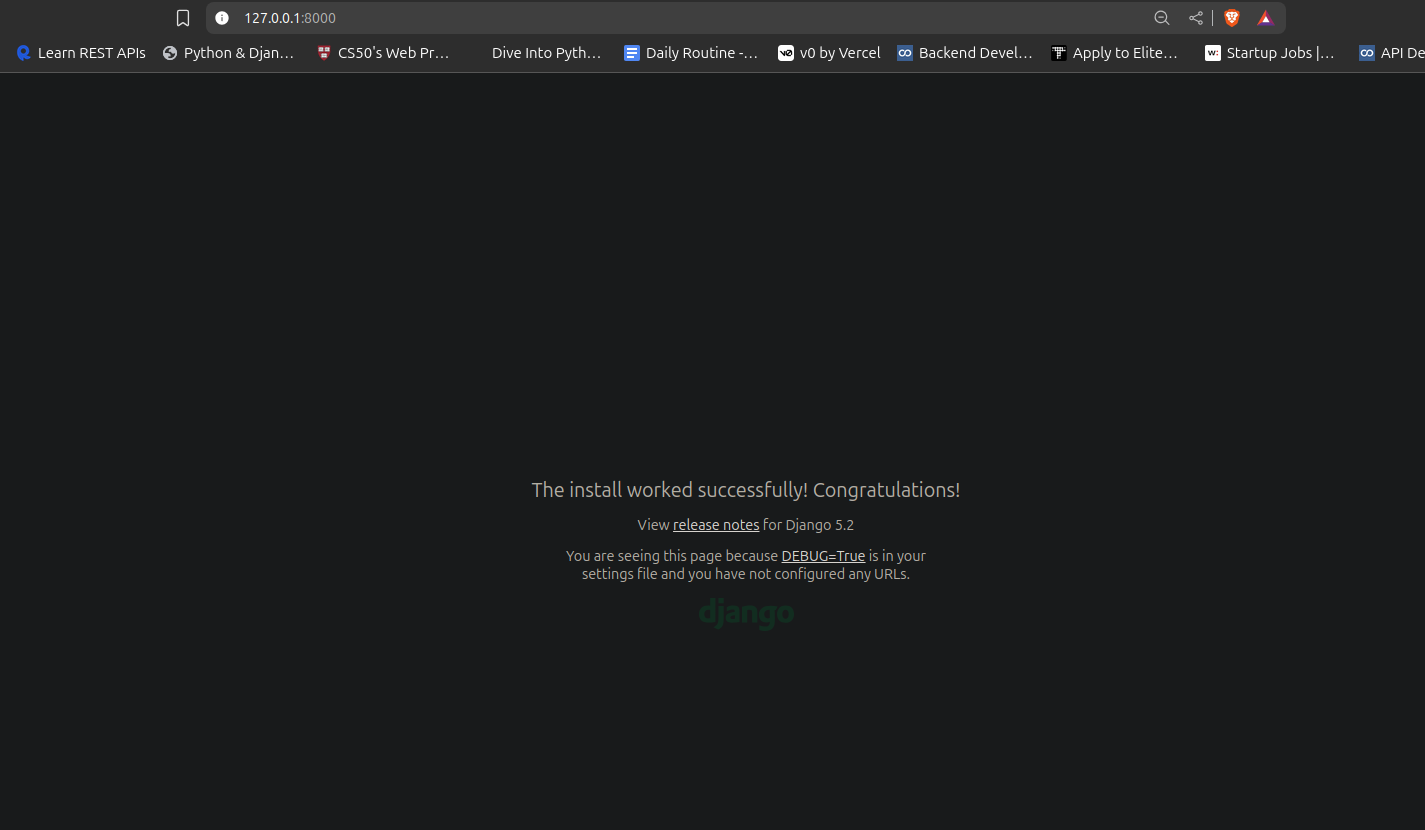Open the v0 by Vercel bookmark
This screenshot has height=830, width=1425.
(830, 53)
